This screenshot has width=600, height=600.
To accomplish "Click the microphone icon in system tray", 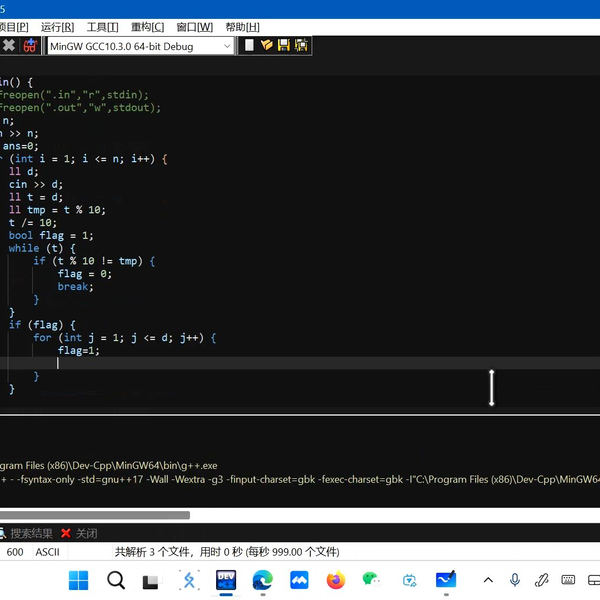I will [515, 580].
